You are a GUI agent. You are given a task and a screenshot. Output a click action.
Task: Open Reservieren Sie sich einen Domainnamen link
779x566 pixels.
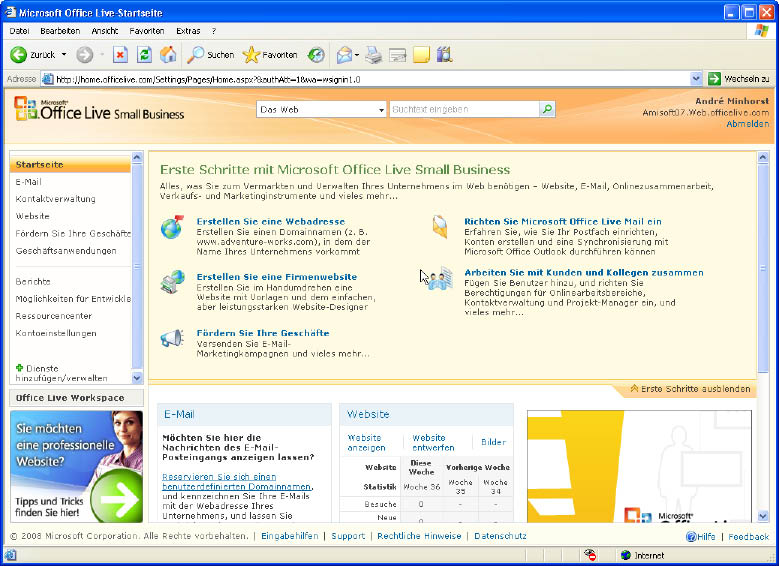click(237, 482)
